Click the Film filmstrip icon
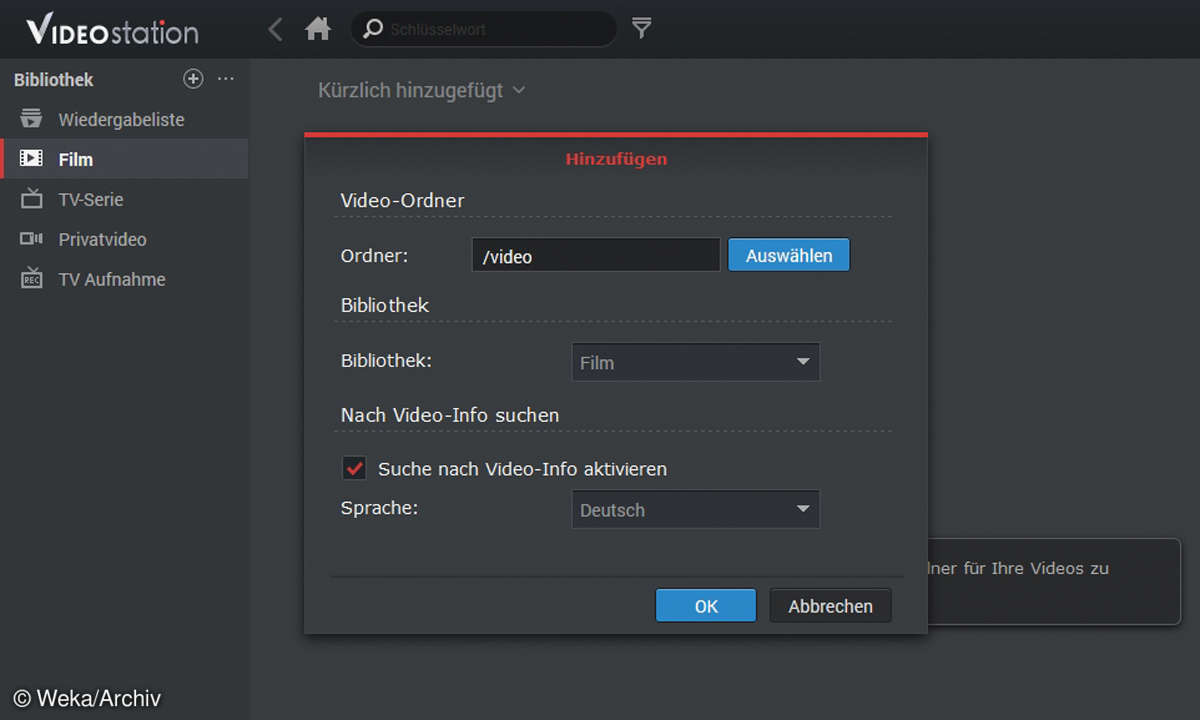The image size is (1200, 720). point(32,159)
